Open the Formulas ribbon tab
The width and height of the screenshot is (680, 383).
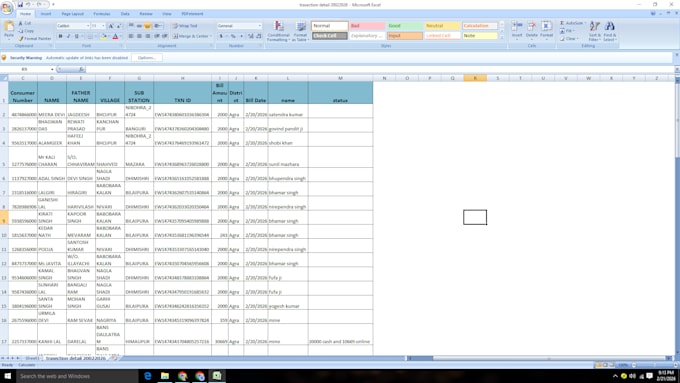click(102, 14)
